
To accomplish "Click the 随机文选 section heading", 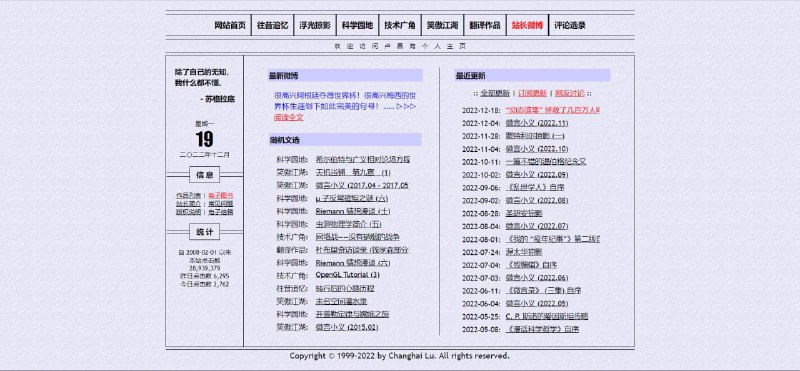I will point(285,140).
